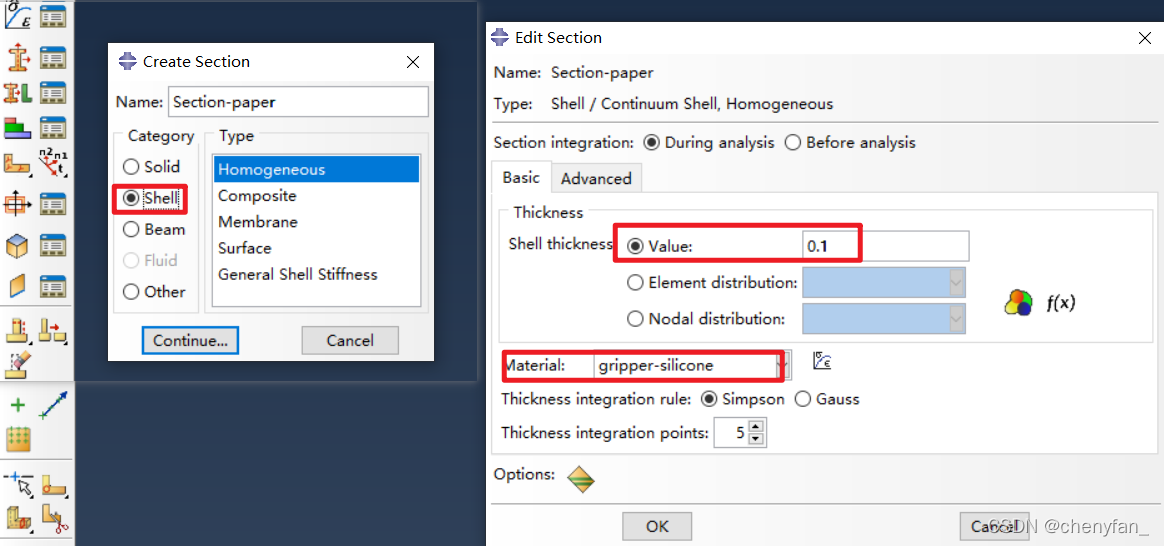Click the f(x) analytical field icon
The image size is (1164, 546).
tap(1060, 303)
